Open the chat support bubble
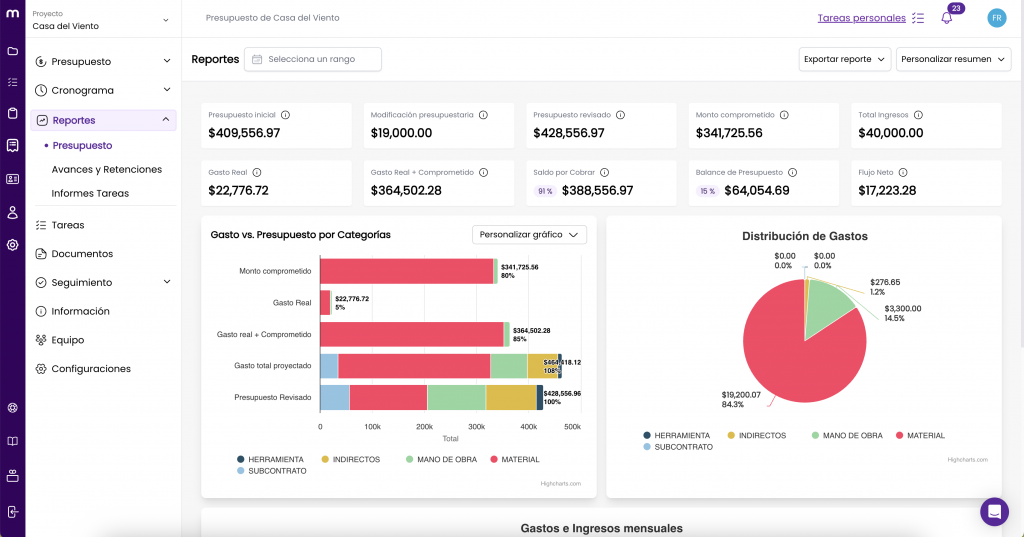This screenshot has width=1024, height=537. coord(994,511)
